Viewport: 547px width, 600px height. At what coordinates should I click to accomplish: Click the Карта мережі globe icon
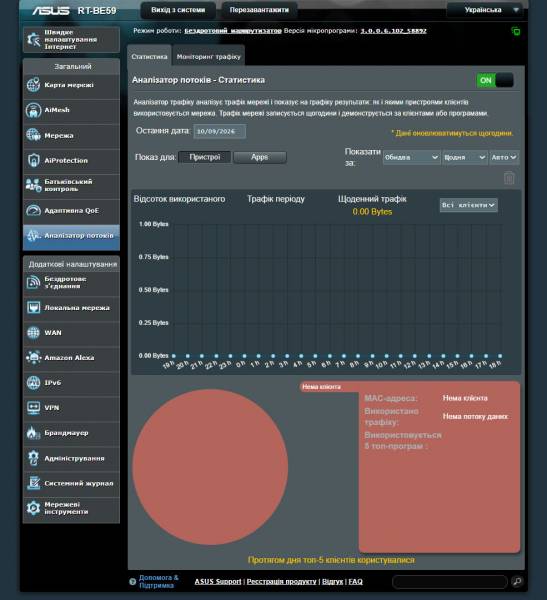click(33, 85)
